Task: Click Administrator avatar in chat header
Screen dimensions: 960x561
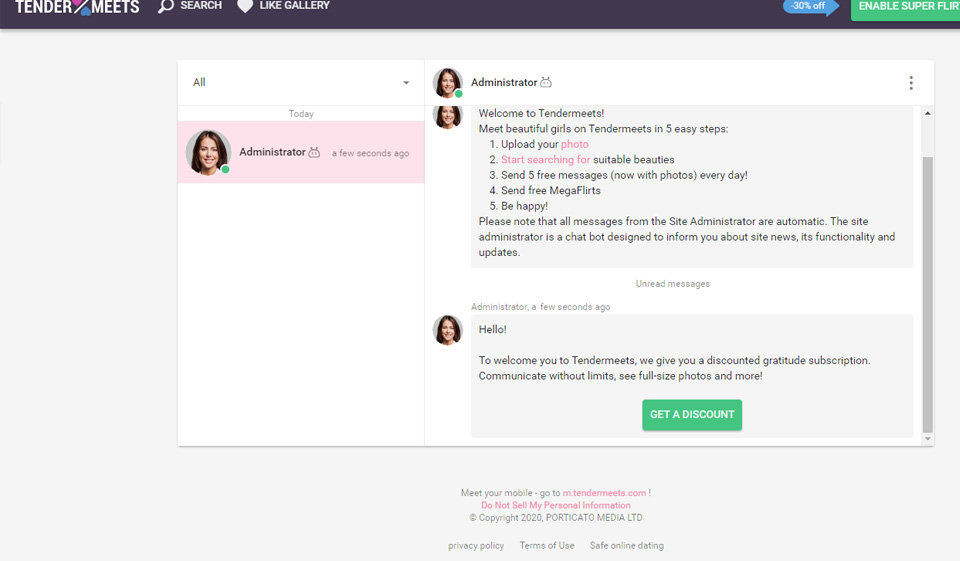Action: pyautogui.click(x=447, y=83)
